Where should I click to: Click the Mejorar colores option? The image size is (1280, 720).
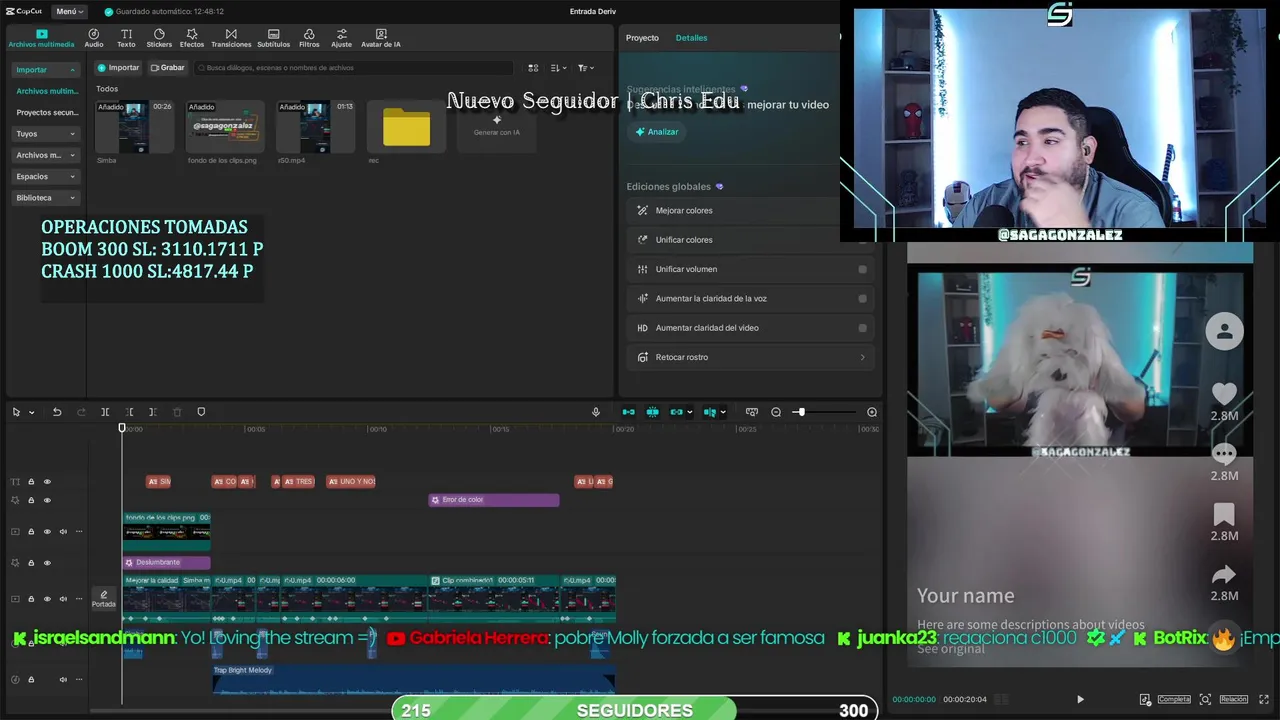tap(750, 211)
